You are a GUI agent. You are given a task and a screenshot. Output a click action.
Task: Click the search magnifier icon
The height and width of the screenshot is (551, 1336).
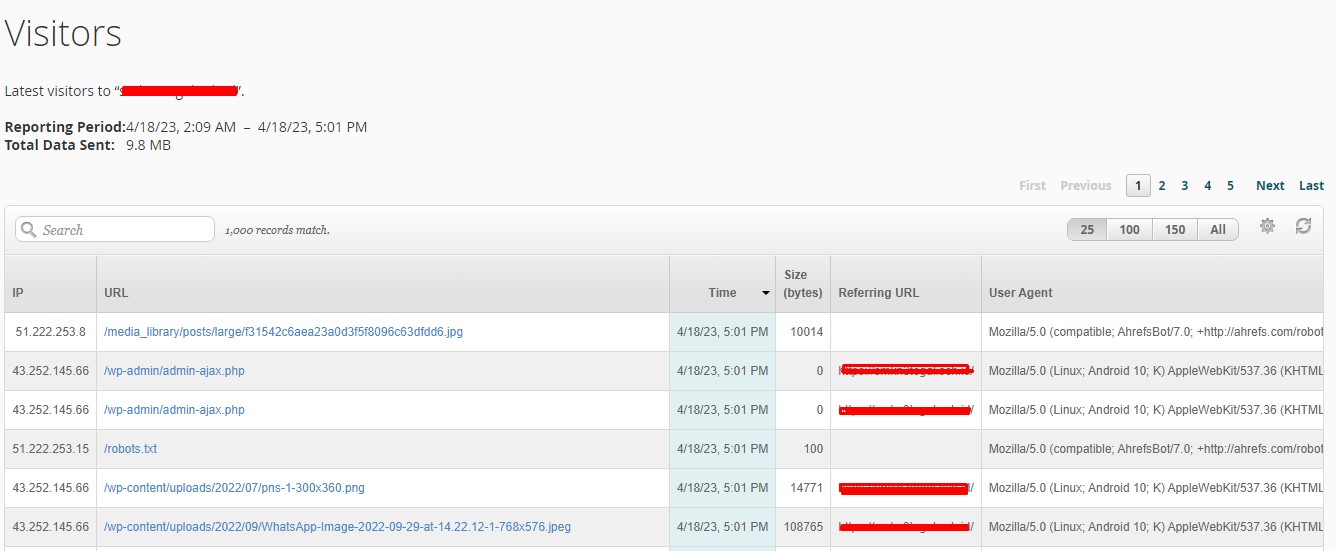[x=29, y=230]
